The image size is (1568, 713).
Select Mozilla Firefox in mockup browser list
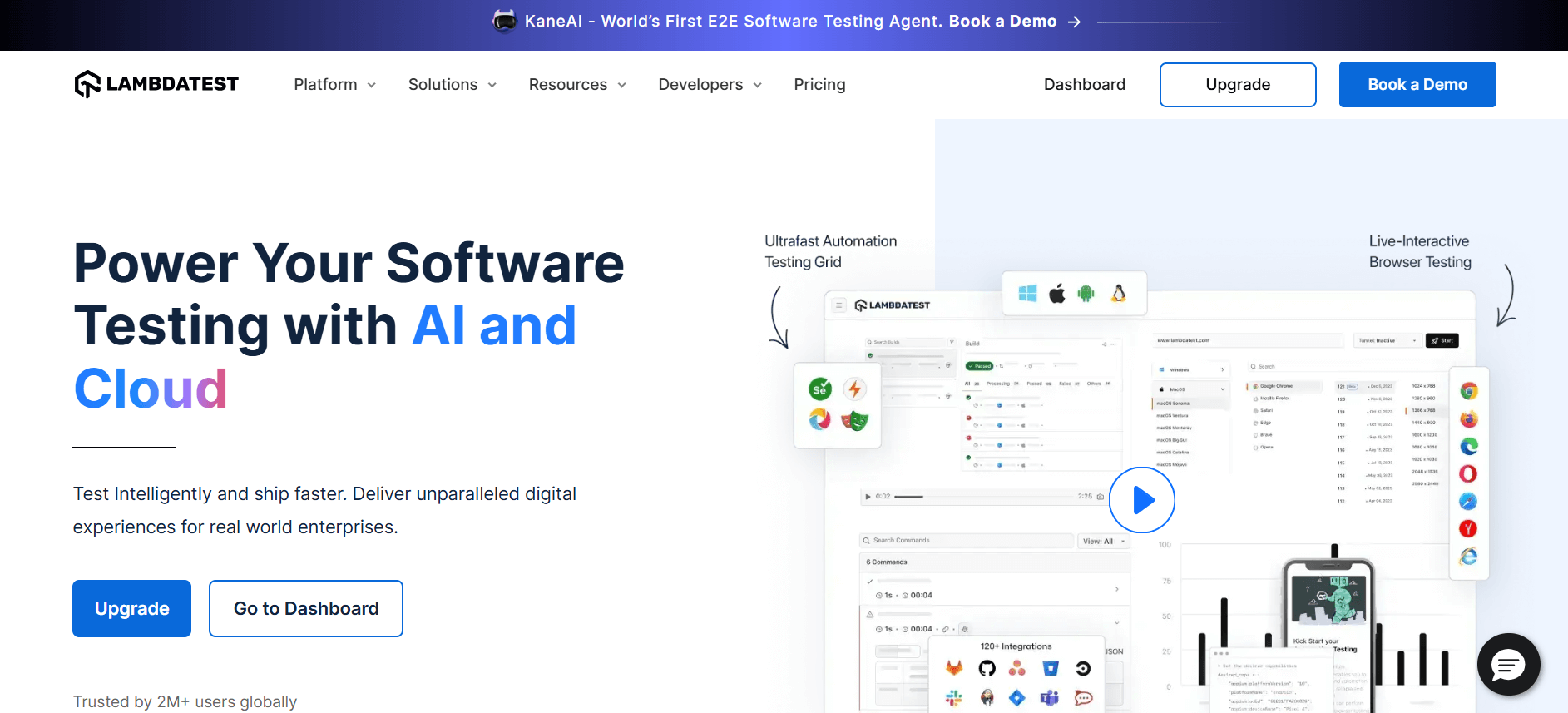click(x=1271, y=399)
